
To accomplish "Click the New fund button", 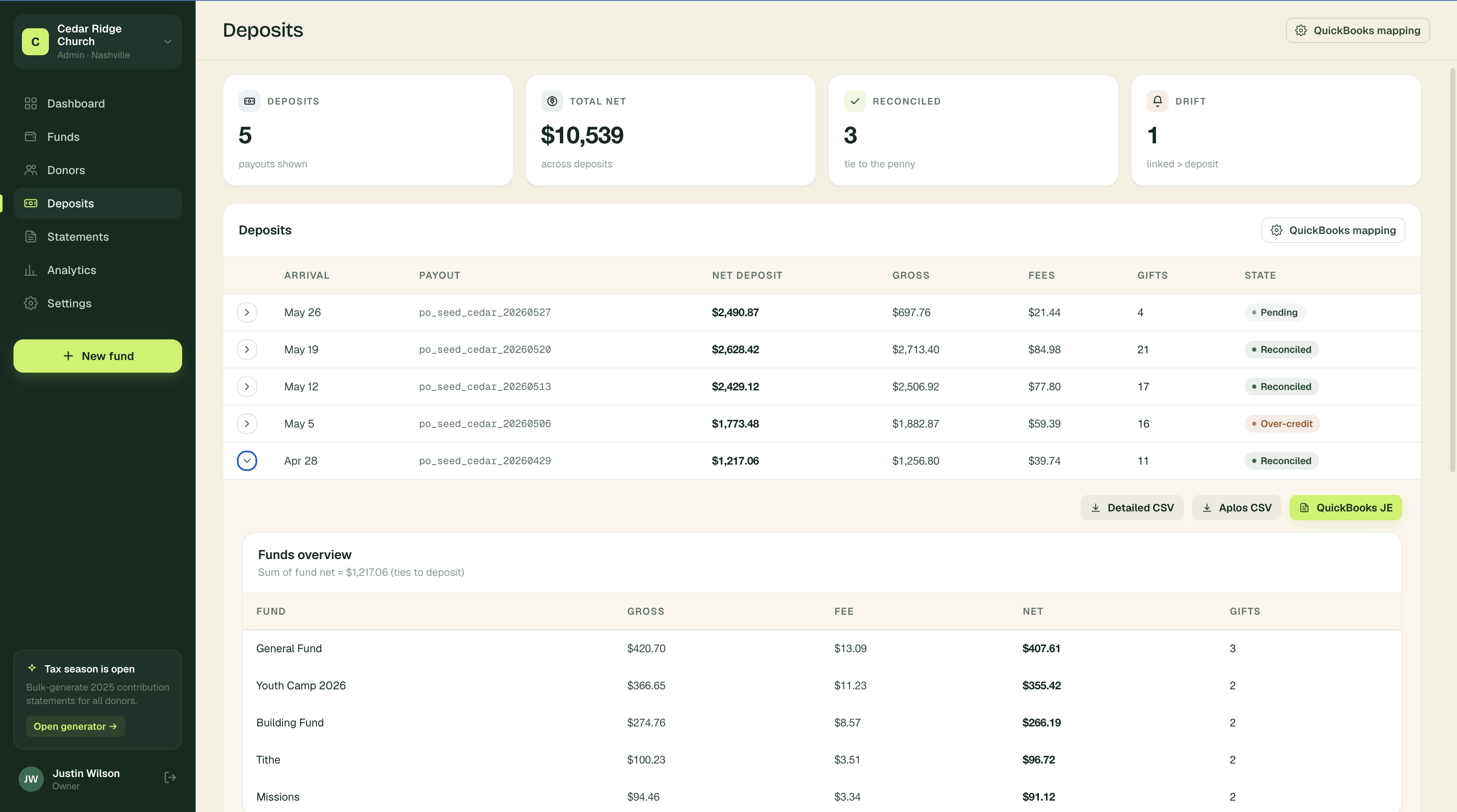I will click(98, 356).
